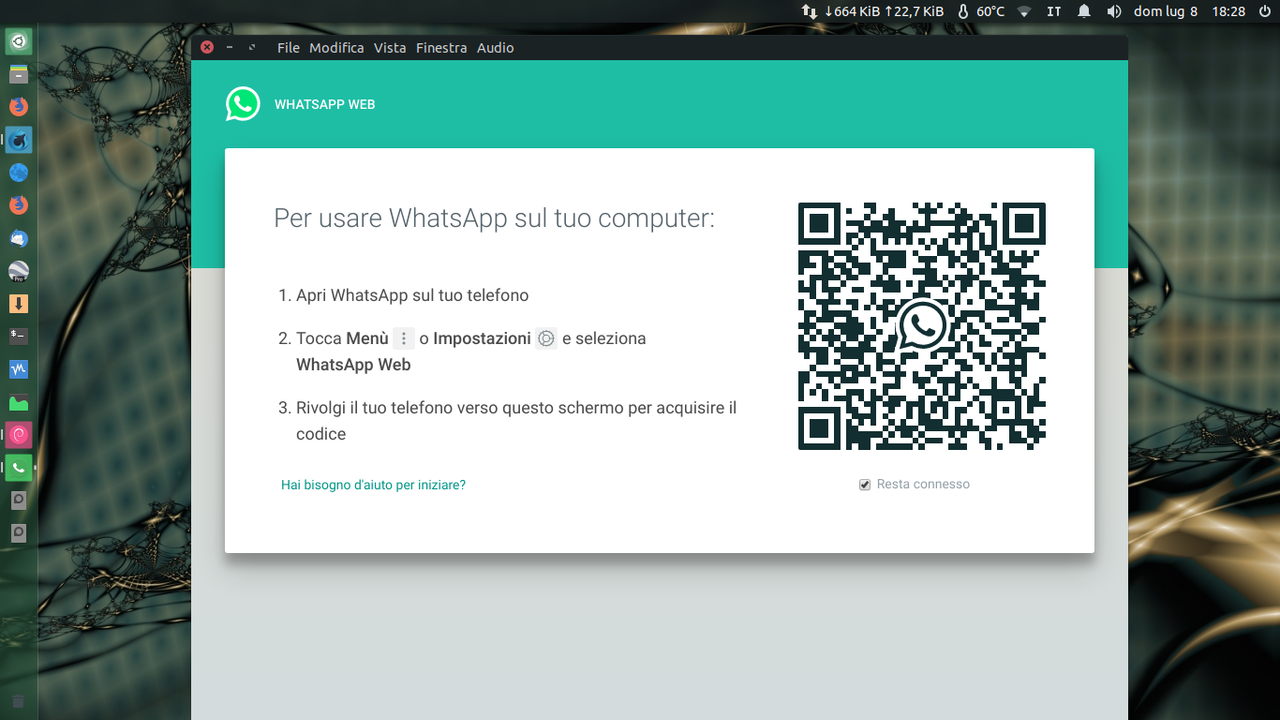1280x720 pixels.
Task: Open the Vista menu
Action: coord(390,48)
